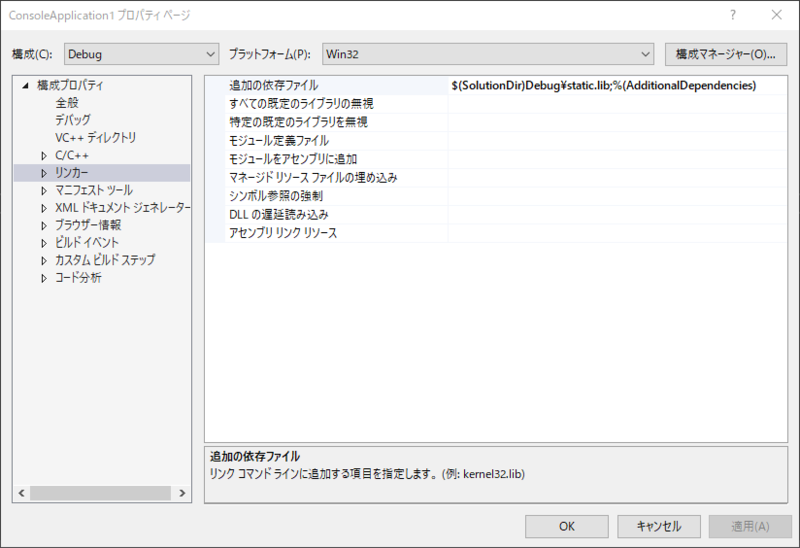The height and width of the screenshot is (548, 800).
Task: Click the 構成マネージャー(O)... button
Action: (x=726, y=54)
